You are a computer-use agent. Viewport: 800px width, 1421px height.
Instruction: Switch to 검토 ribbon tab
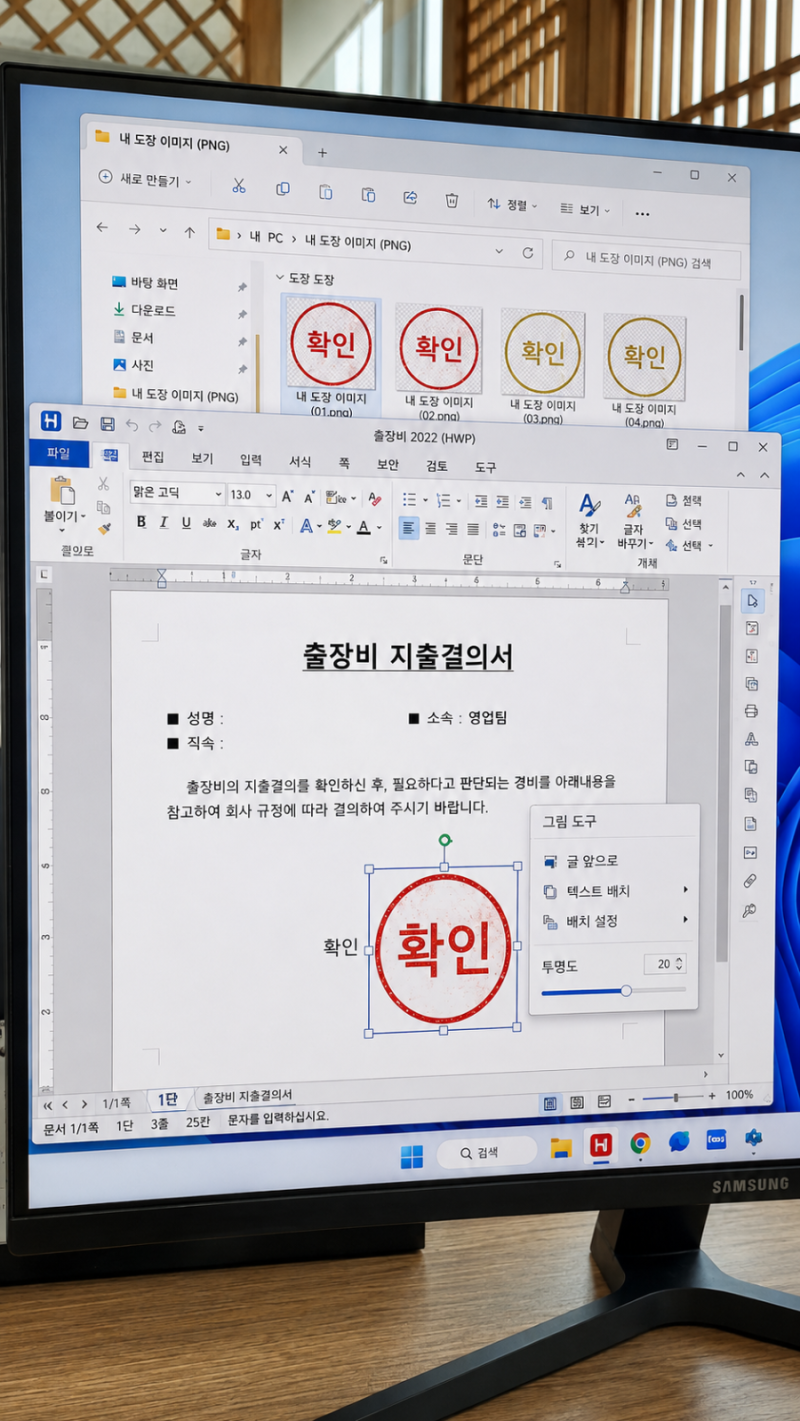click(x=437, y=466)
